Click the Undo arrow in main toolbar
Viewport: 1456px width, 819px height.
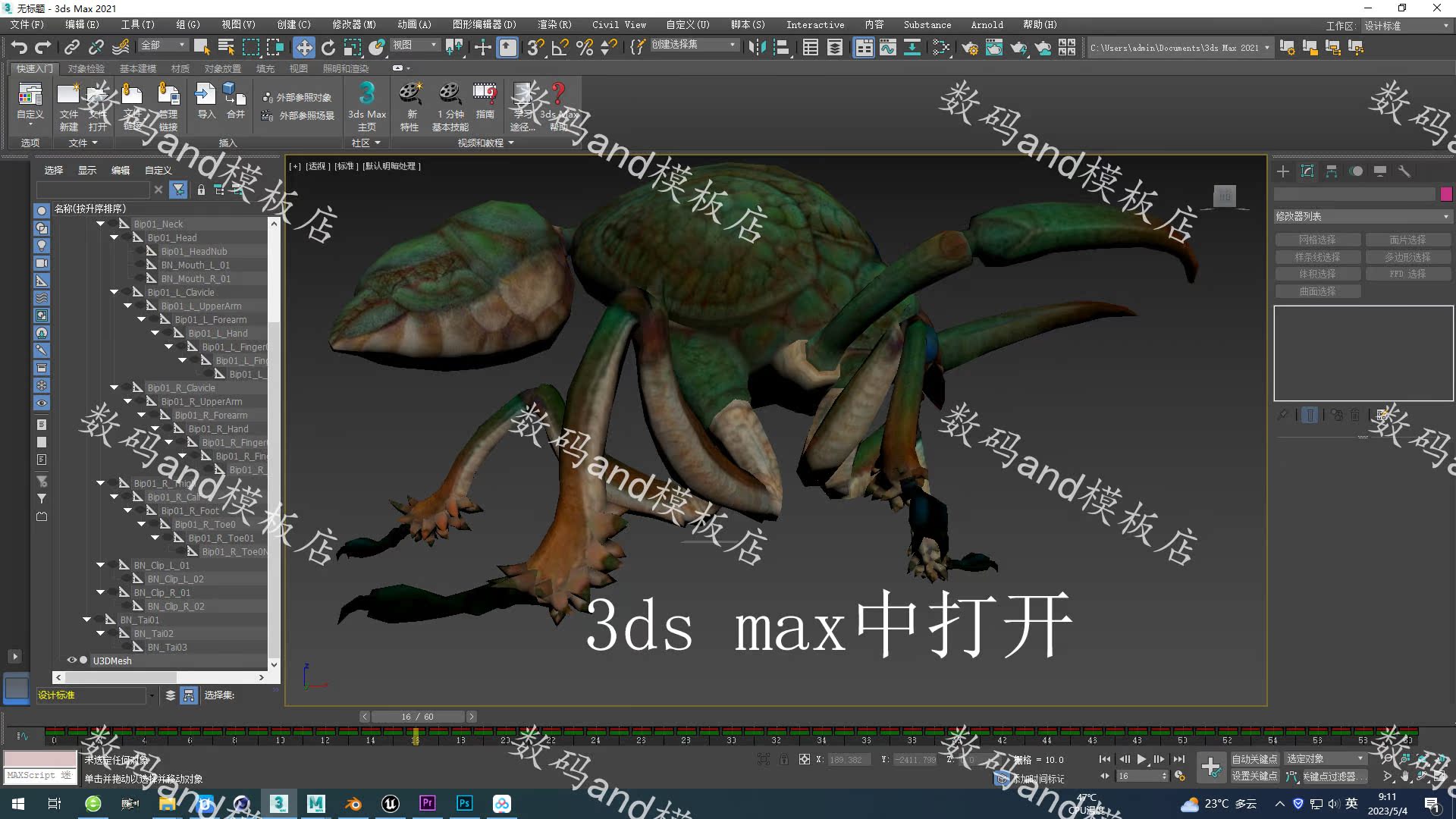point(19,47)
